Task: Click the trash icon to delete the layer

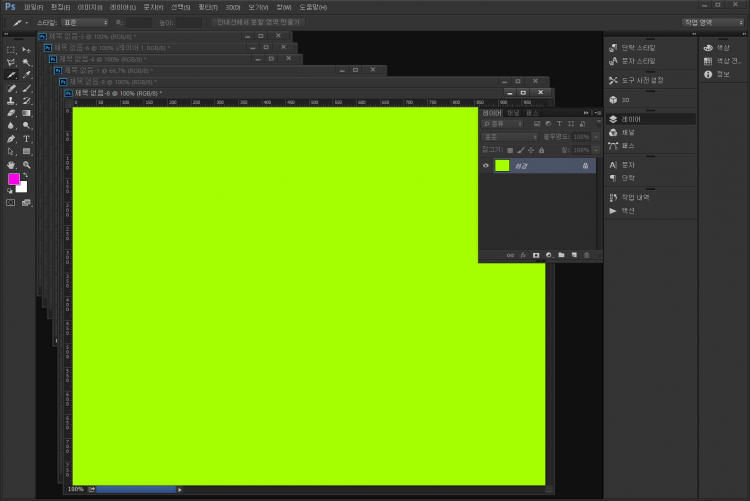Action: [x=587, y=255]
